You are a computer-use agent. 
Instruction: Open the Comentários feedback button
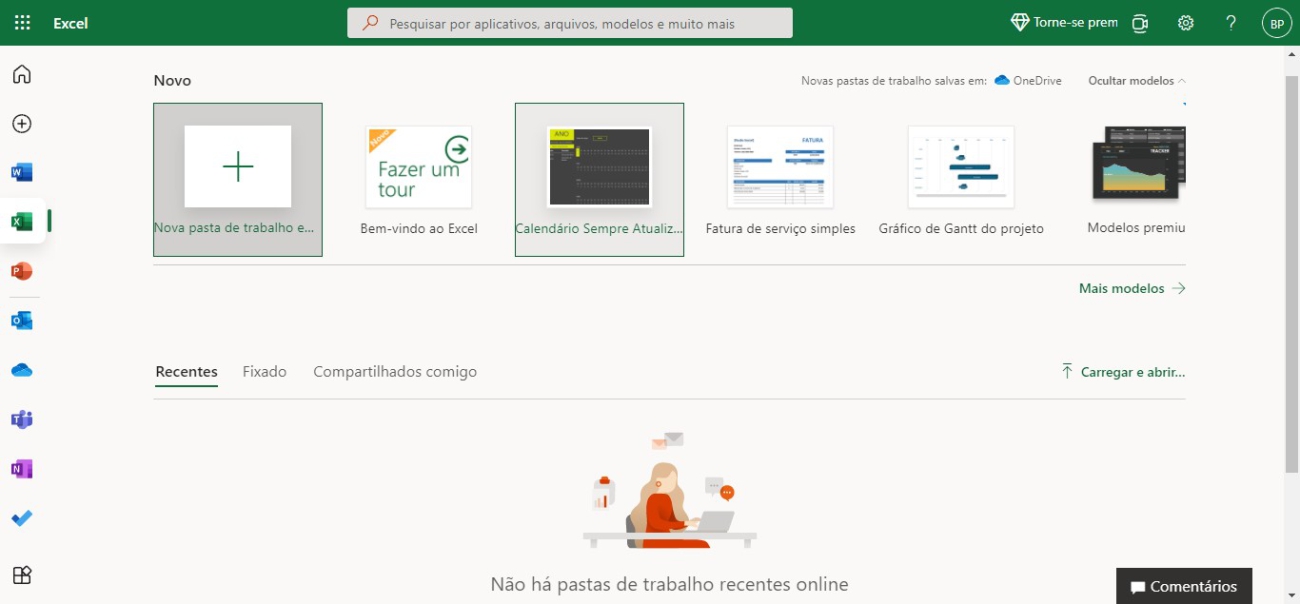(x=1184, y=587)
